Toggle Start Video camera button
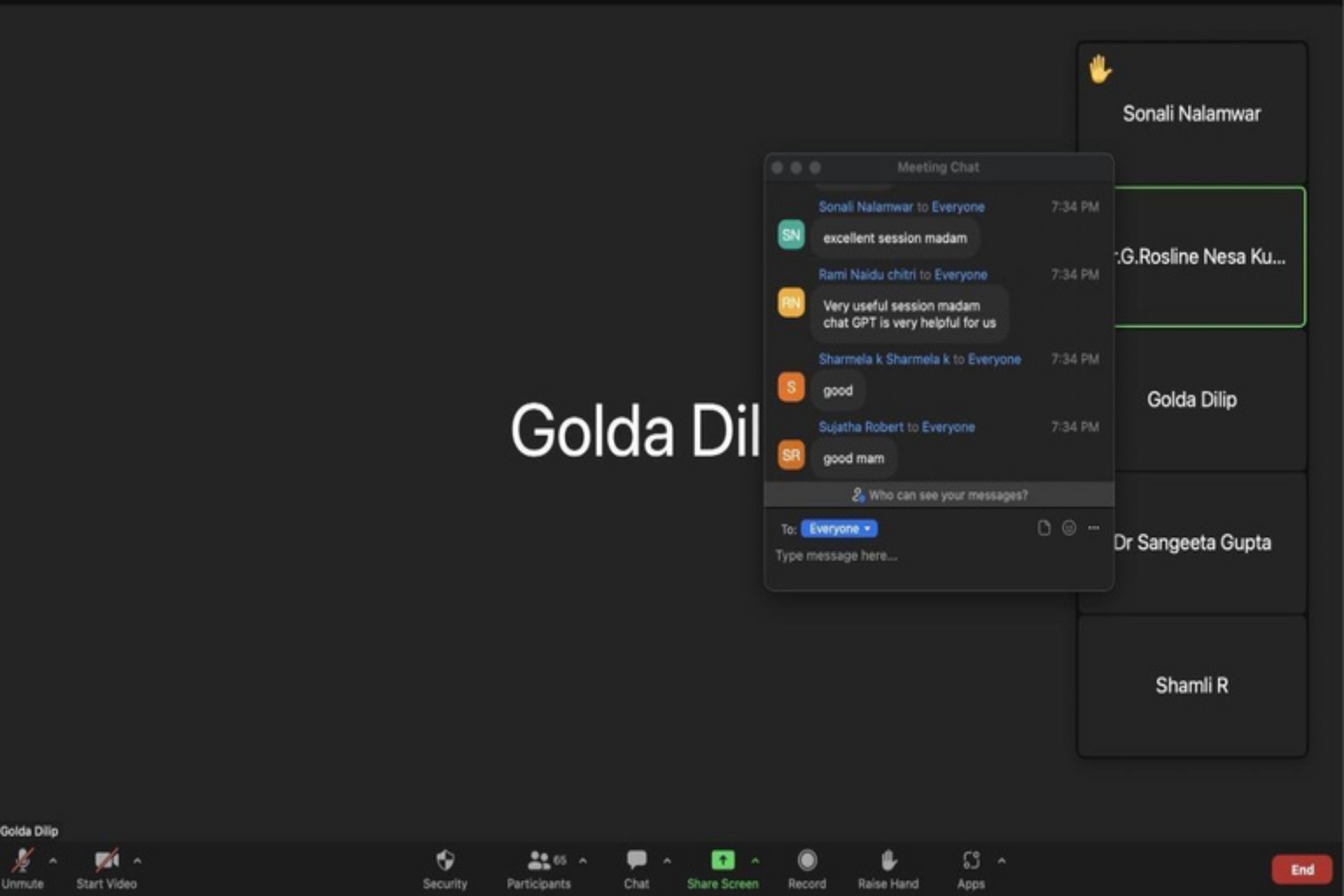 [x=106, y=861]
